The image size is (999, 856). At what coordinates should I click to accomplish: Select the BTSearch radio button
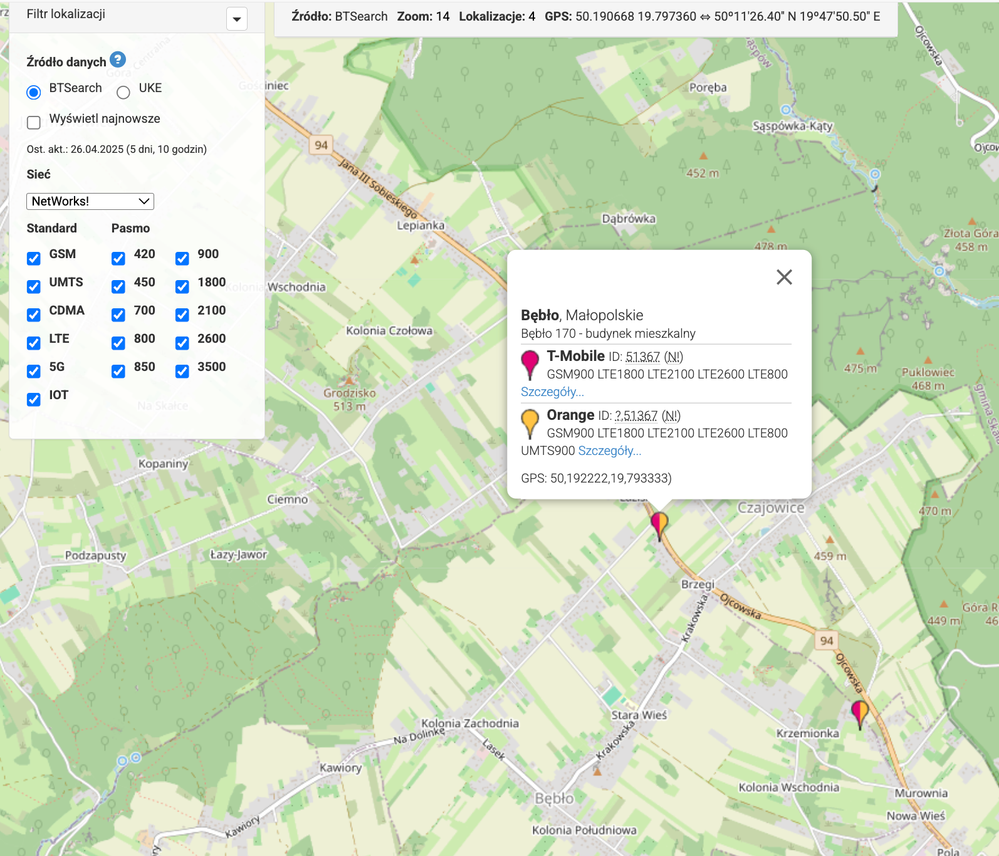(x=34, y=93)
